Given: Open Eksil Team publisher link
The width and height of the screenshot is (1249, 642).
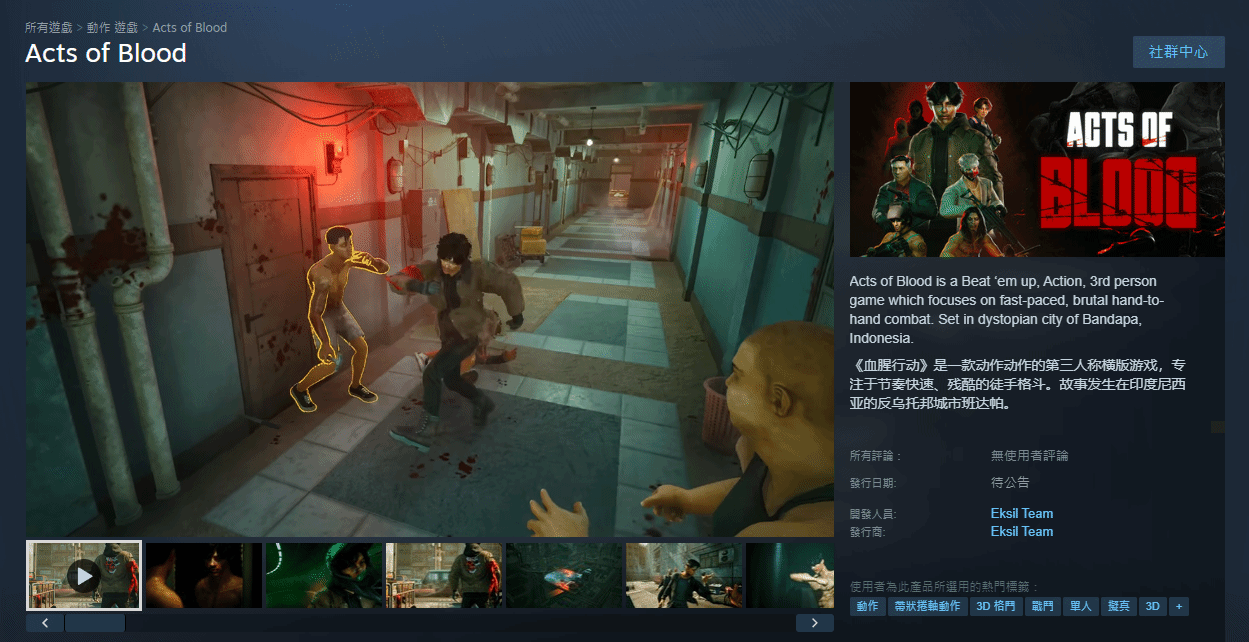Looking at the screenshot, I should tap(1021, 531).
